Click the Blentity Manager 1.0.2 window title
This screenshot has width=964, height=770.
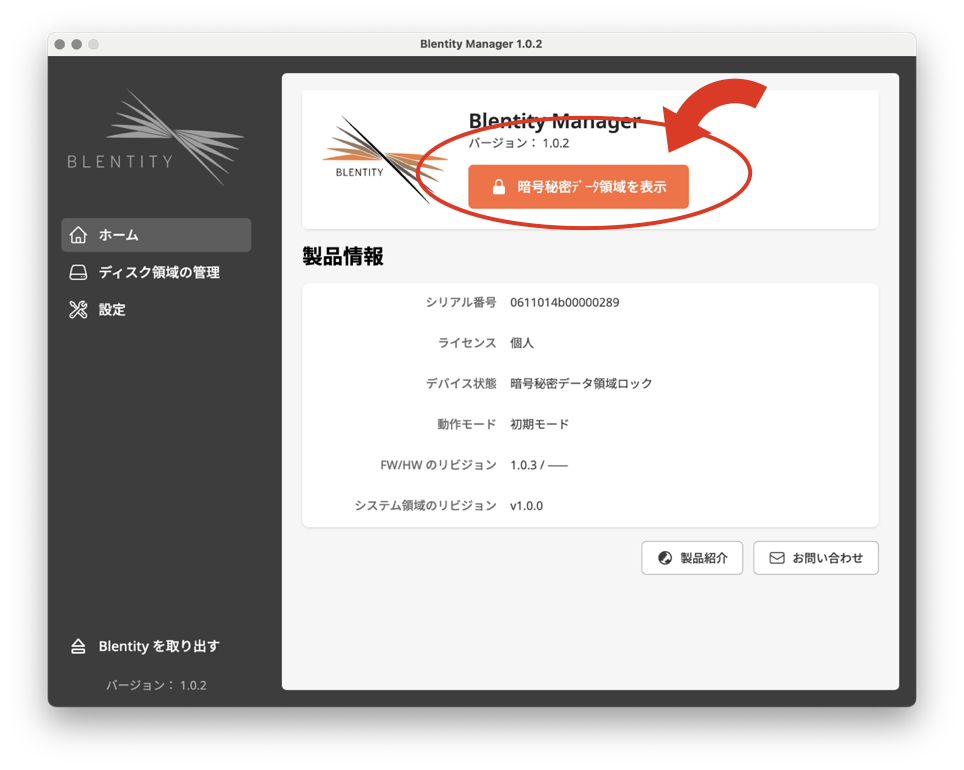pos(481,44)
